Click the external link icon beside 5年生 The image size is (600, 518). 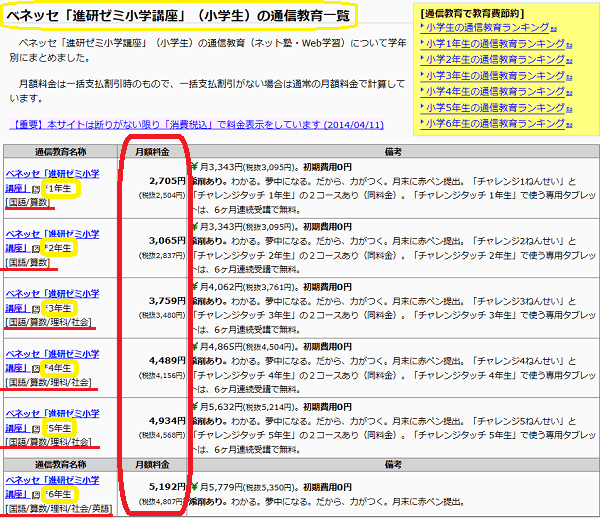click(x=36, y=428)
